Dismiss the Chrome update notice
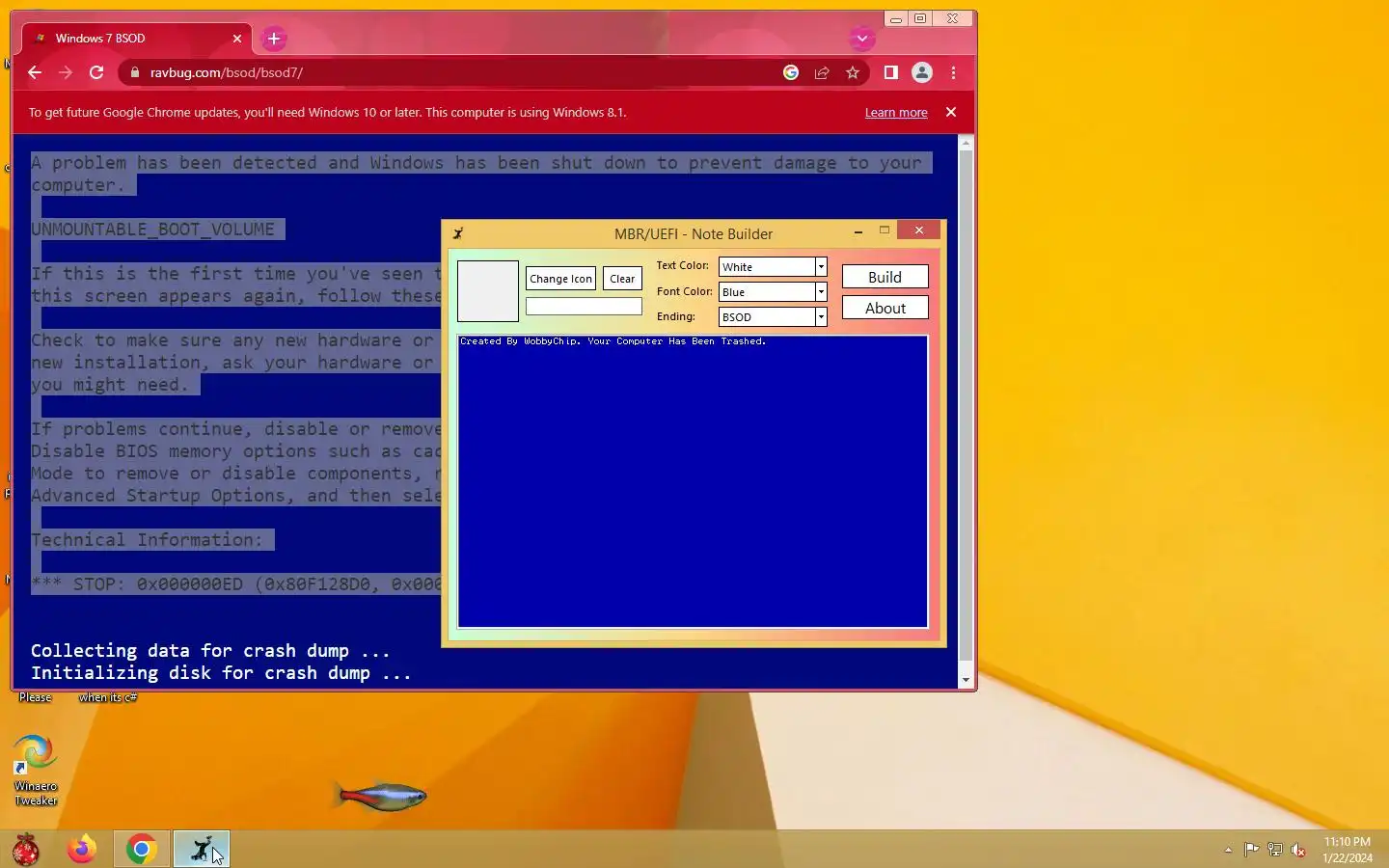The height and width of the screenshot is (868, 1389). click(951, 112)
